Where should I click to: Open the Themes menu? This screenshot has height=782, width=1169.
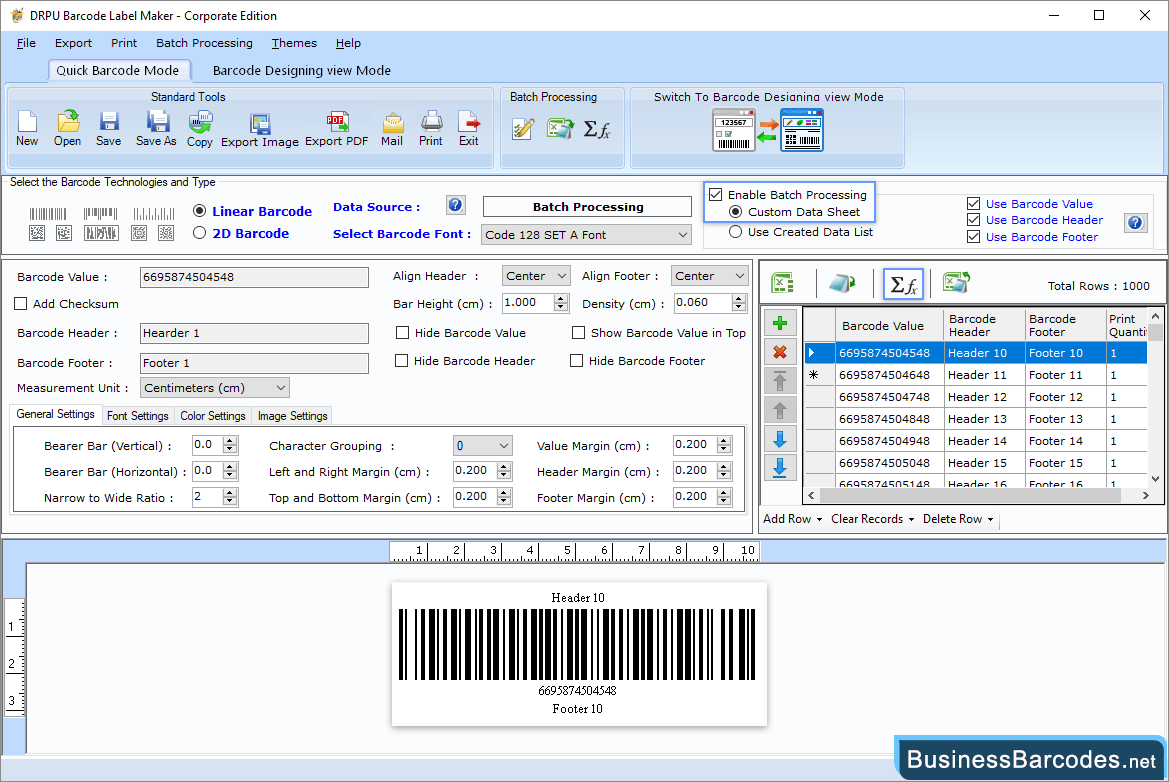click(x=294, y=43)
